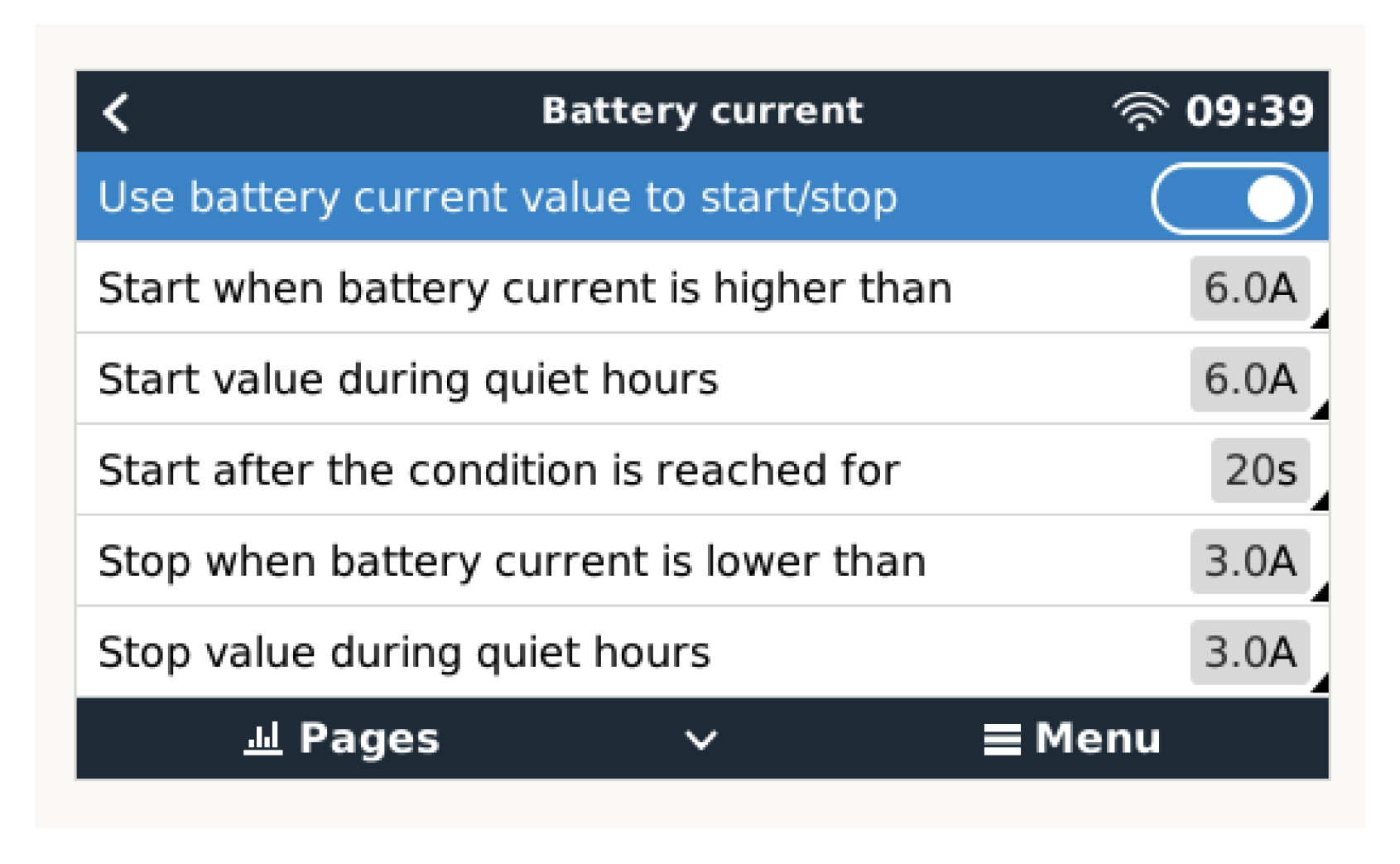Image resolution: width=1400 pixels, height=864 pixels.
Task: Click the back arrow icon
Action: 117,113
